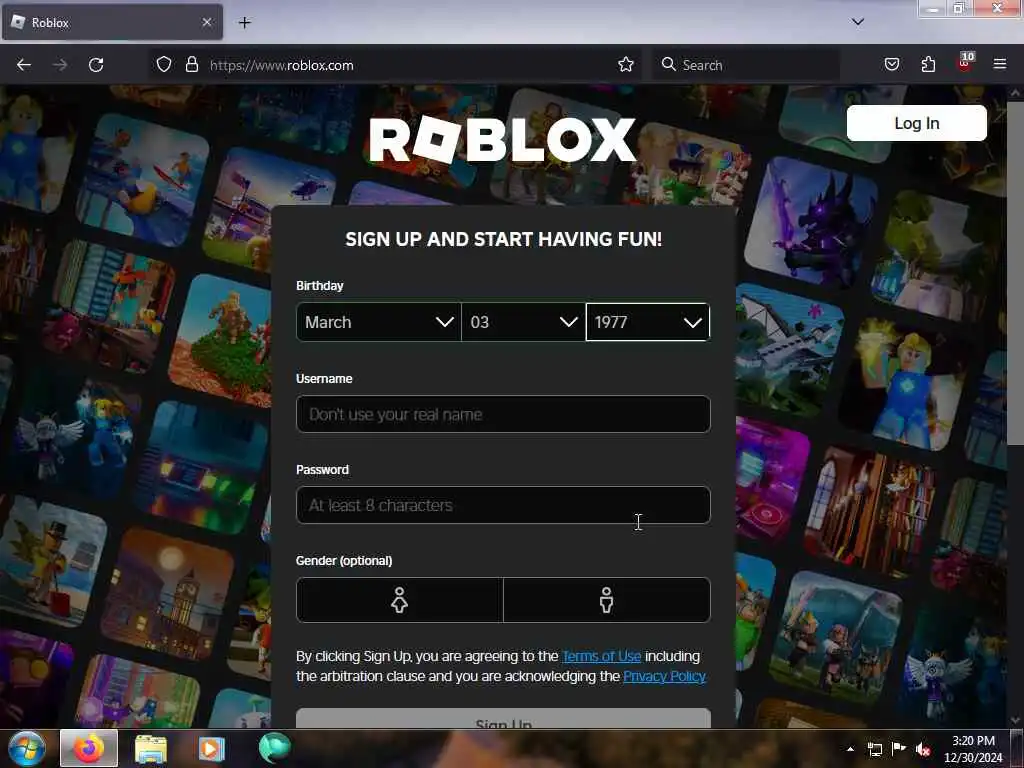Close the Roblox tab
The width and height of the screenshot is (1024, 768).
207,22
